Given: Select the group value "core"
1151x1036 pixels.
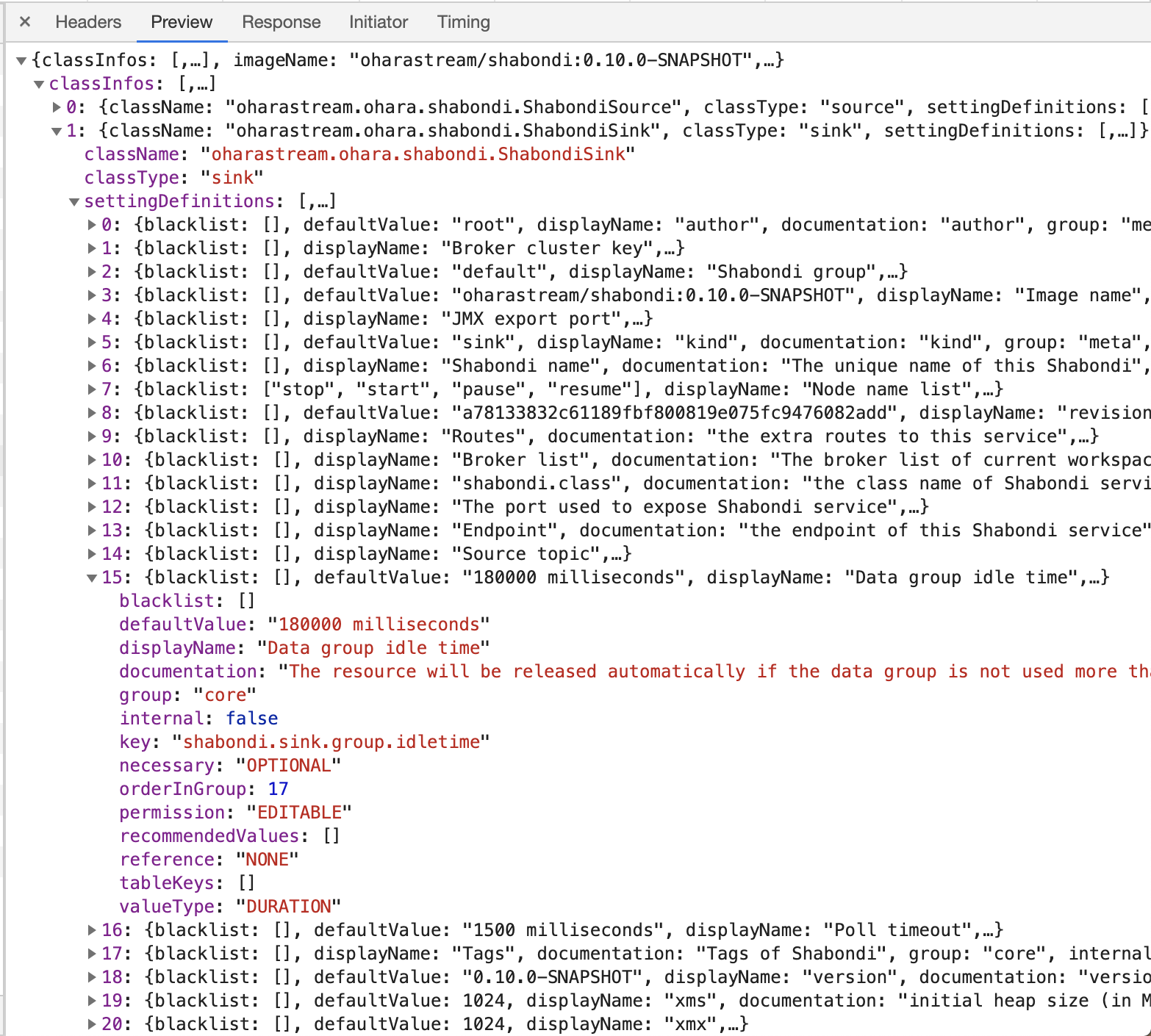Looking at the screenshot, I should click(225, 695).
